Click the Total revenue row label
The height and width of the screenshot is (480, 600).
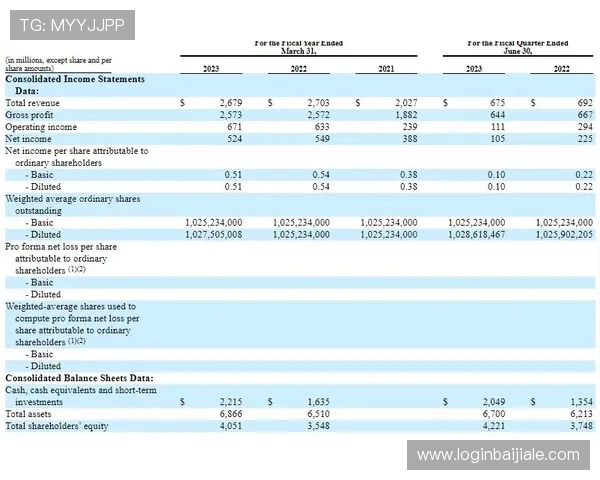click(33, 103)
